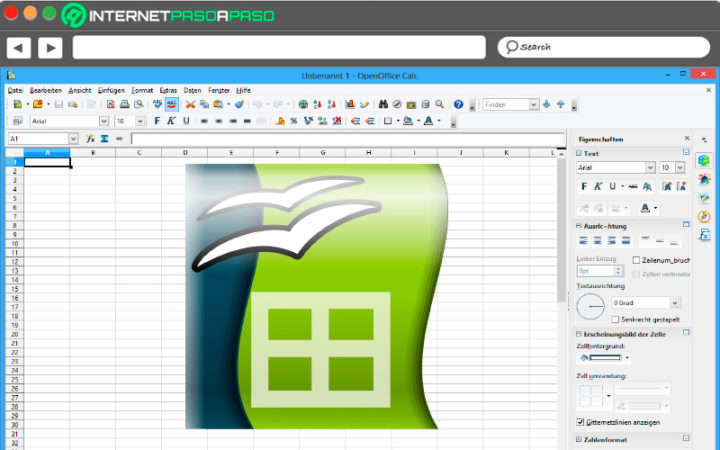Open the Format menu
720x450 pixels.
point(142,90)
